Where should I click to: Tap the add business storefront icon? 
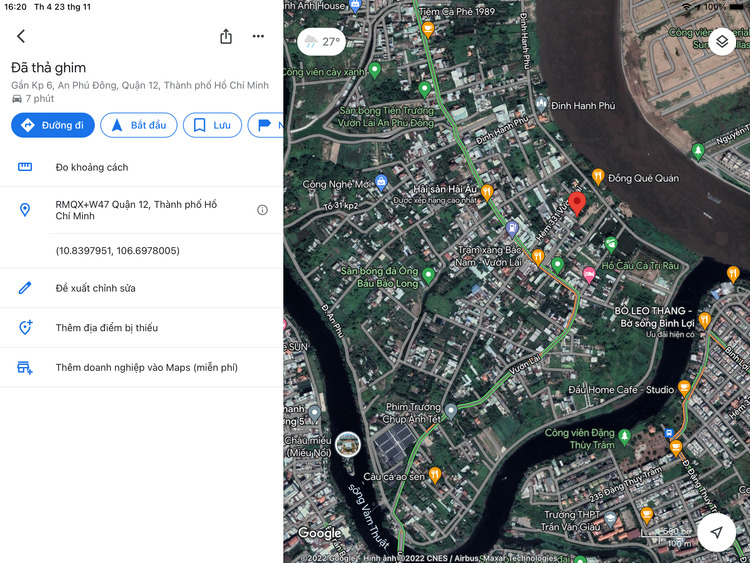(x=25, y=367)
